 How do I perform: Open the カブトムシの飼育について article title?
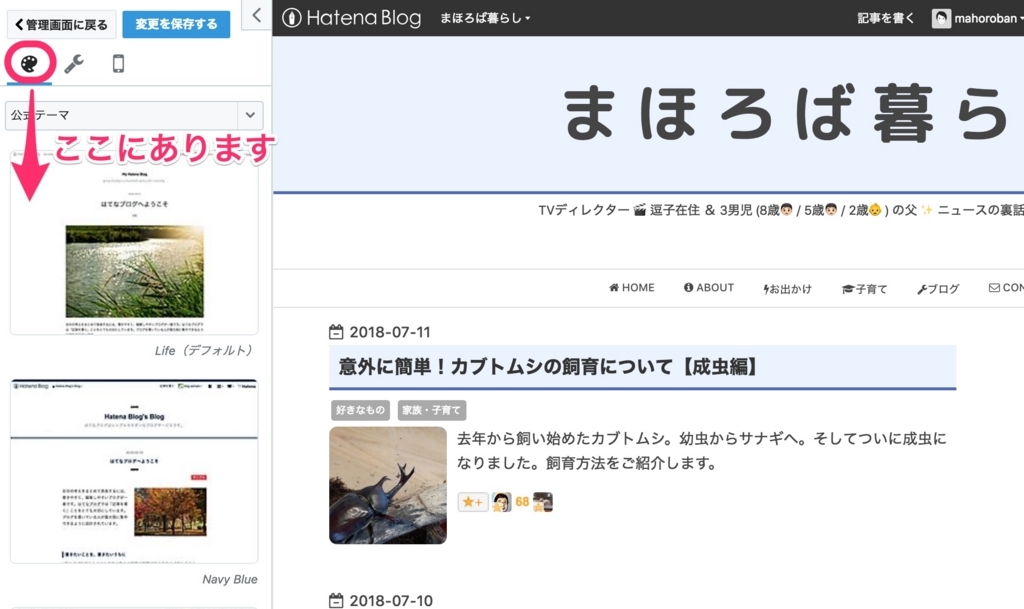tap(549, 367)
